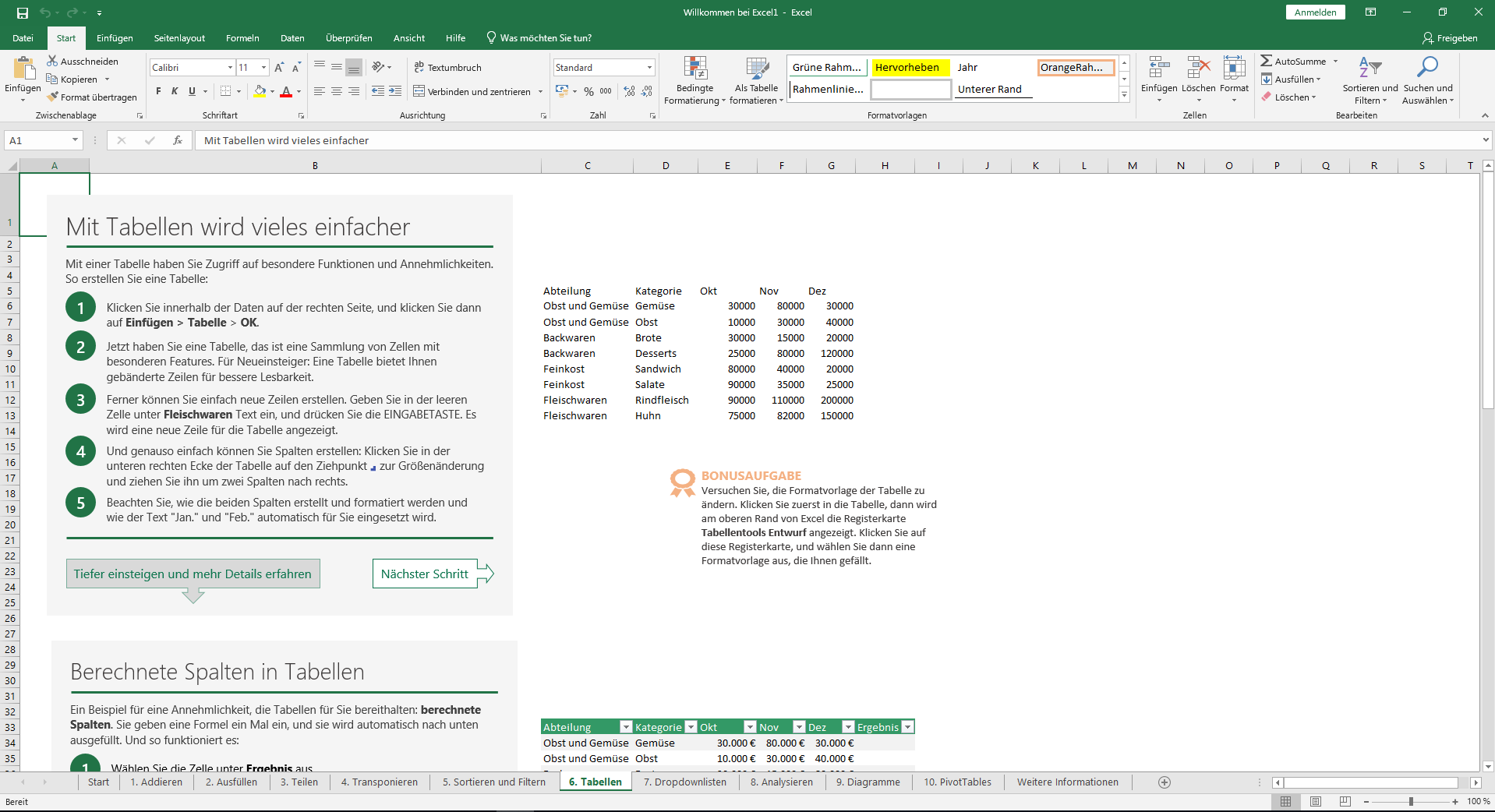This screenshot has height=812, width=1495.
Task: Open the Calibri font dropdown
Action: tap(228, 67)
